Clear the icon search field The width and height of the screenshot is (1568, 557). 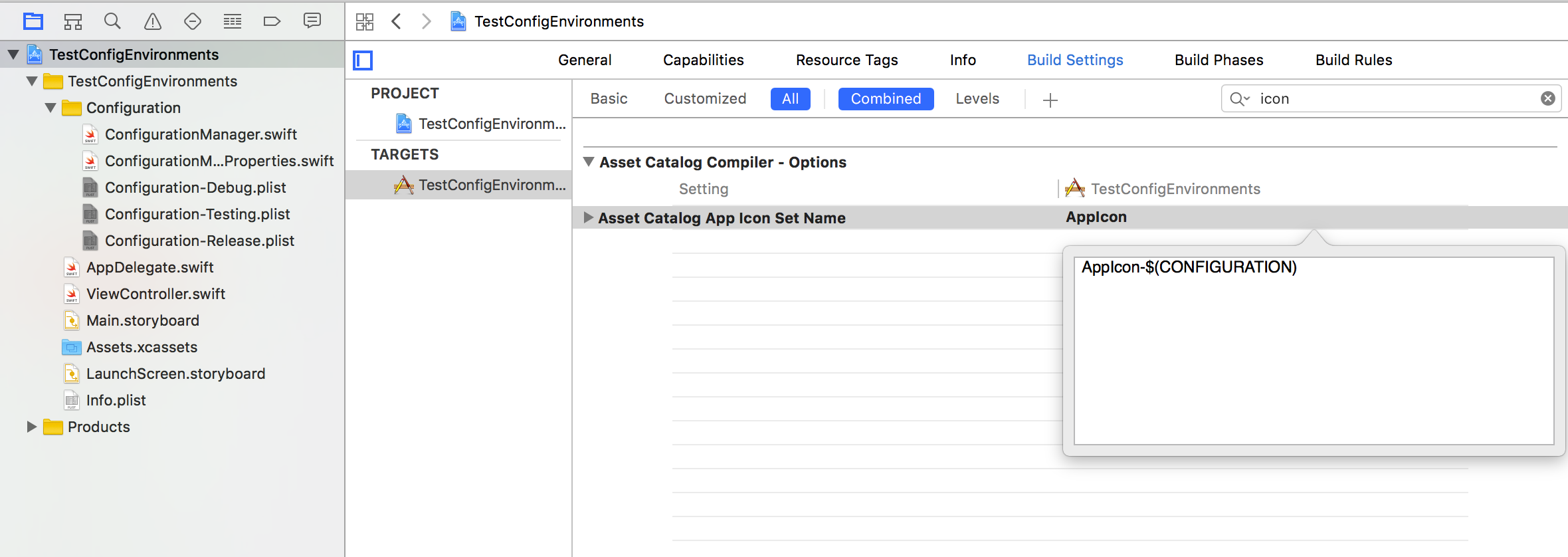pyautogui.click(x=1548, y=98)
